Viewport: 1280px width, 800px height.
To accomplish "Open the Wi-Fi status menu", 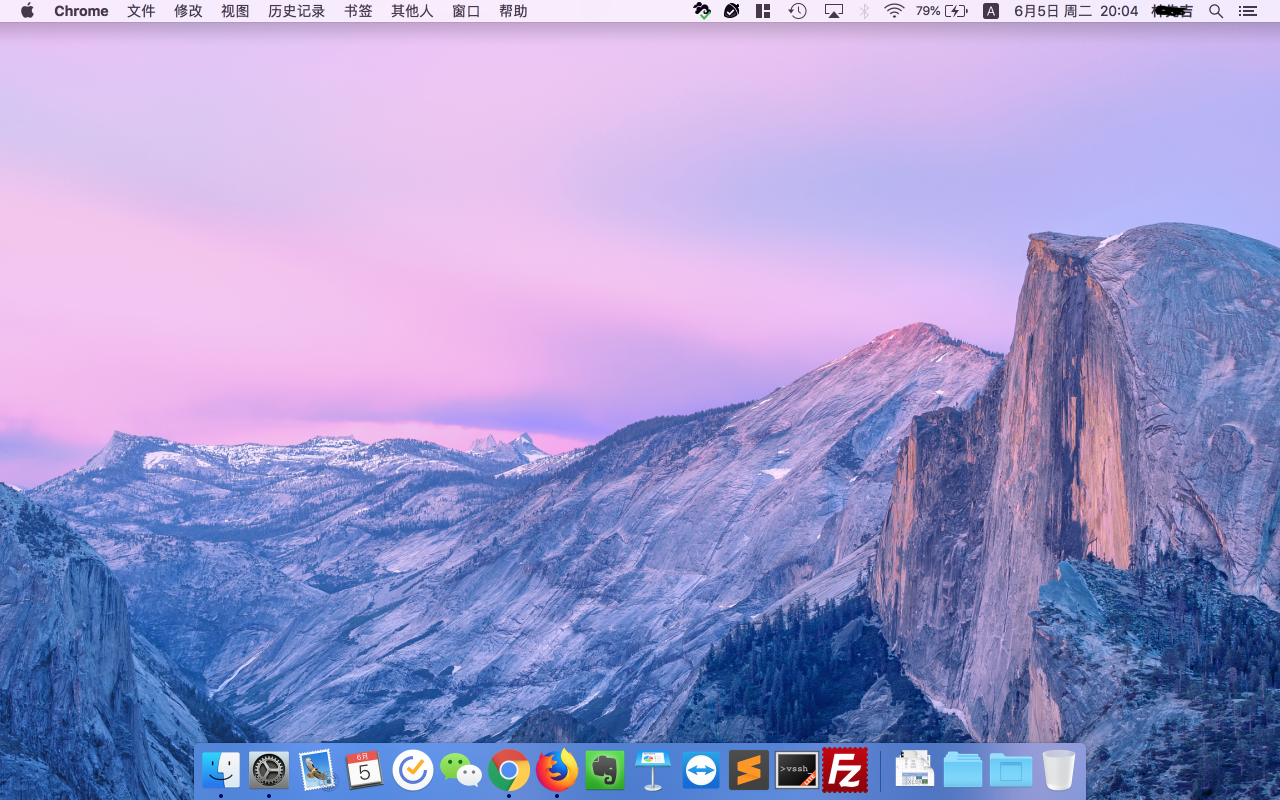I will point(894,11).
